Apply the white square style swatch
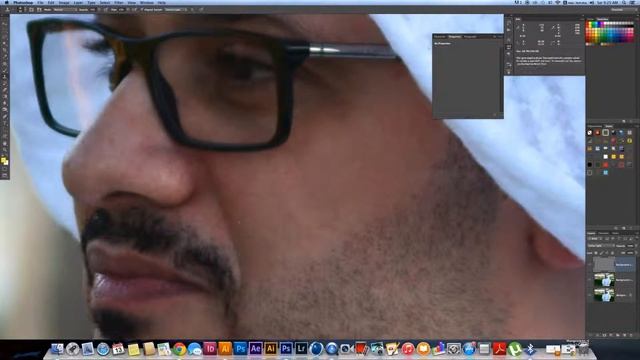 tap(606, 156)
